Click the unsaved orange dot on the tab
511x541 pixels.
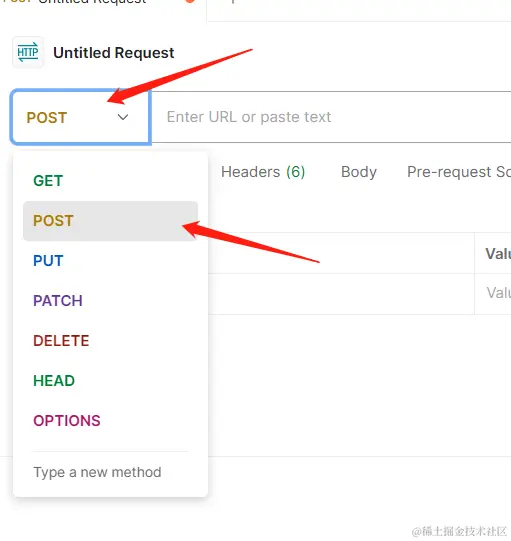pos(190,1)
